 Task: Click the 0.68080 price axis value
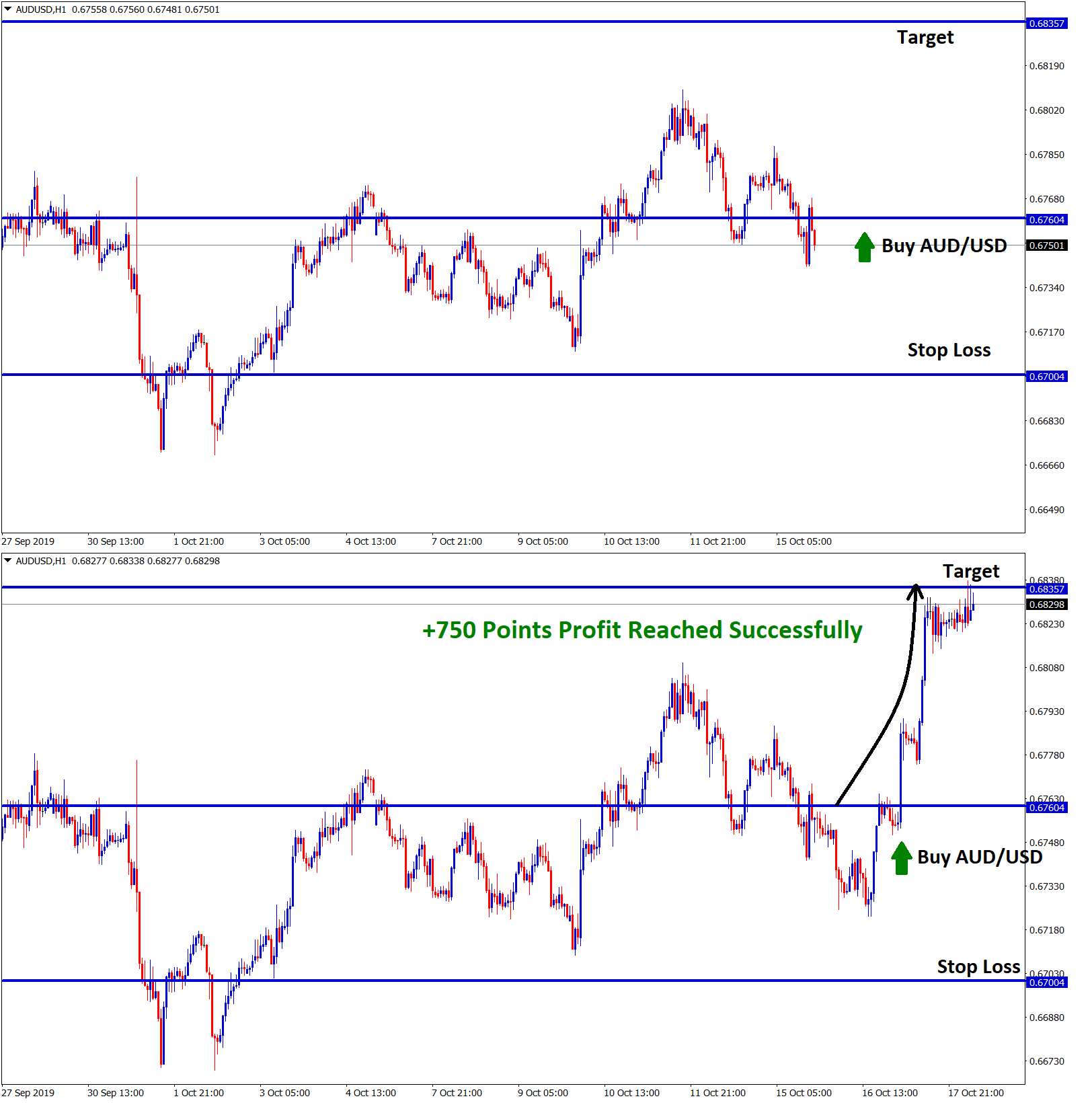pos(1047,668)
